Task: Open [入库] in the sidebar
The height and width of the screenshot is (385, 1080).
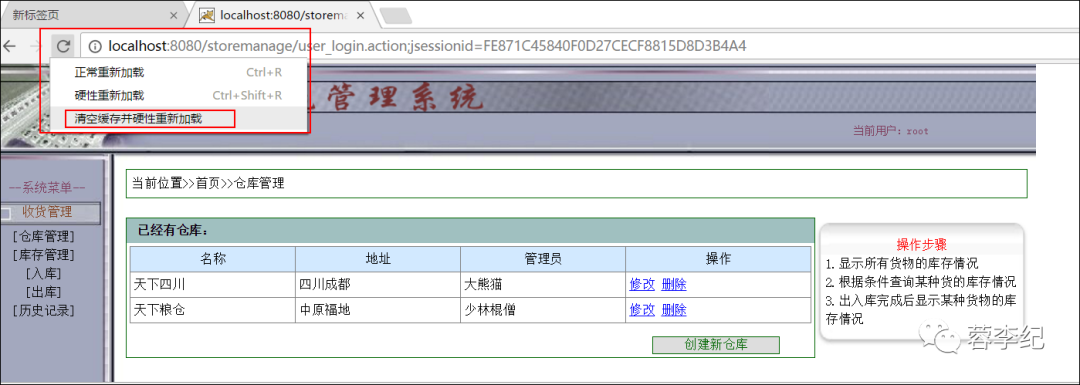Action: [x=43, y=273]
